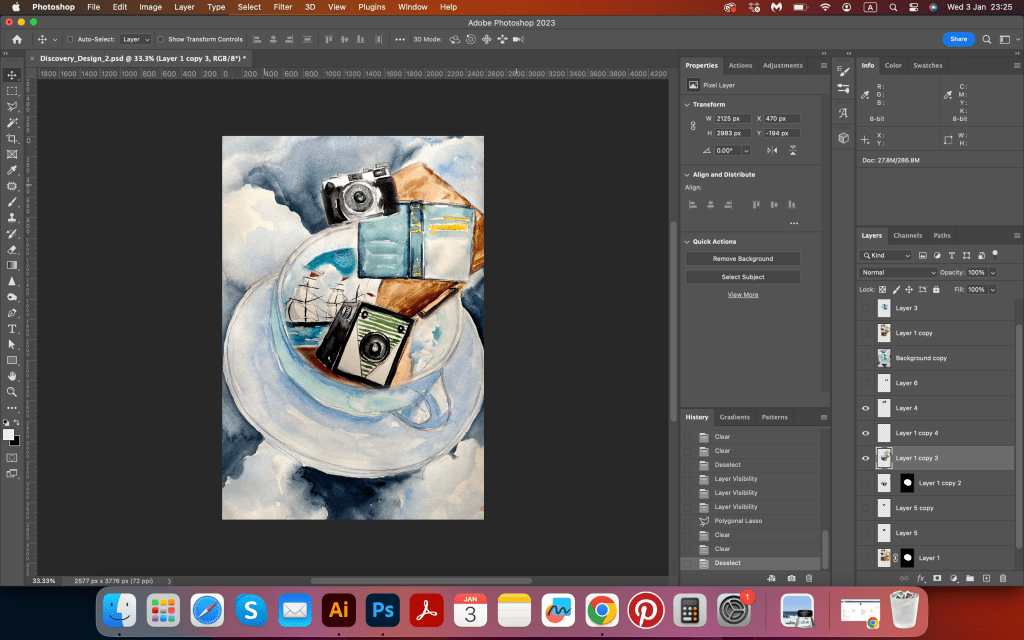1024x640 pixels.
Task: Open the layer Opacity dropdown arrow
Action: [x=992, y=272]
